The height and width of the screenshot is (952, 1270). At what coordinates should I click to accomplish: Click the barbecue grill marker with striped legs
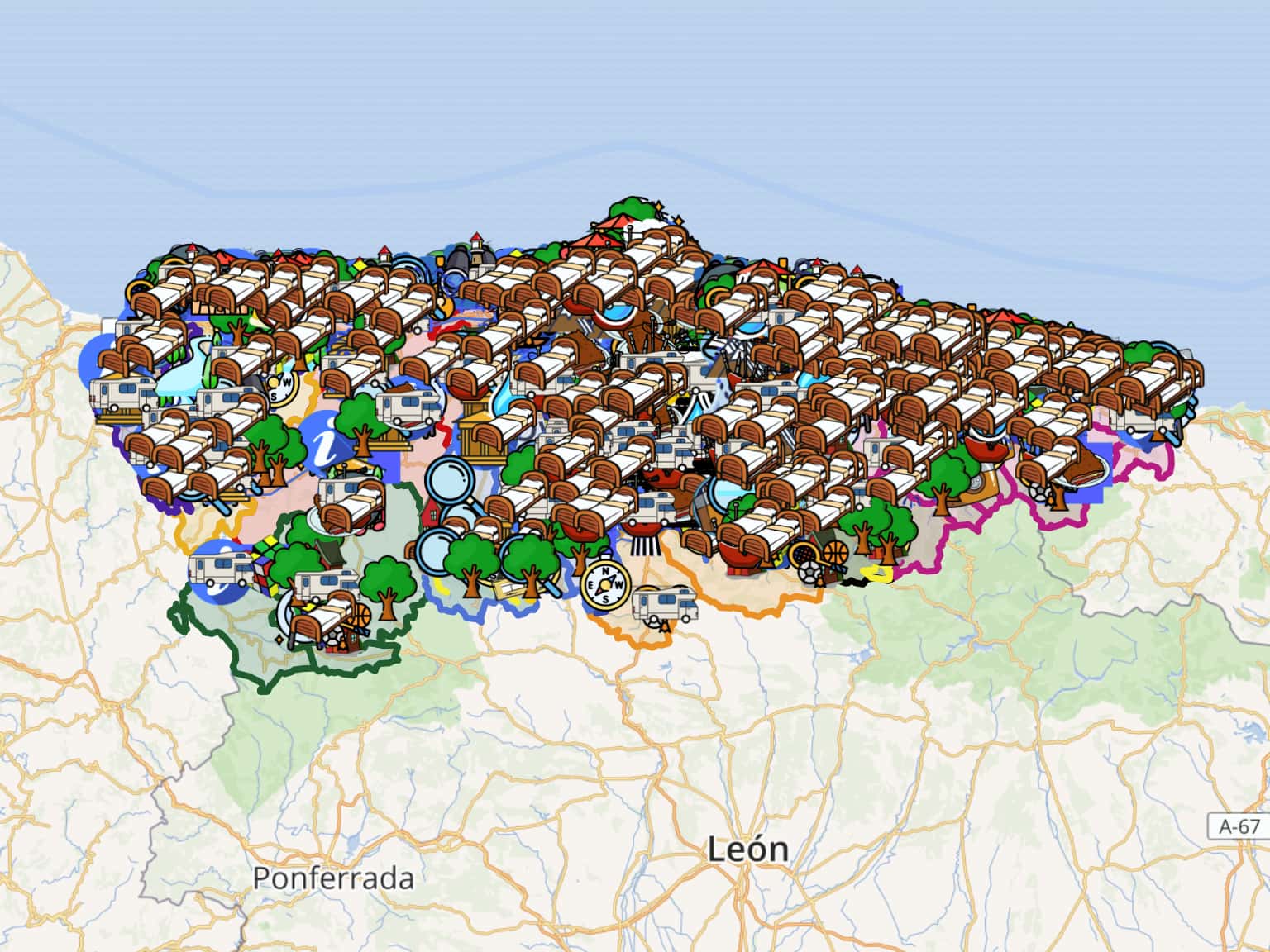point(647,531)
